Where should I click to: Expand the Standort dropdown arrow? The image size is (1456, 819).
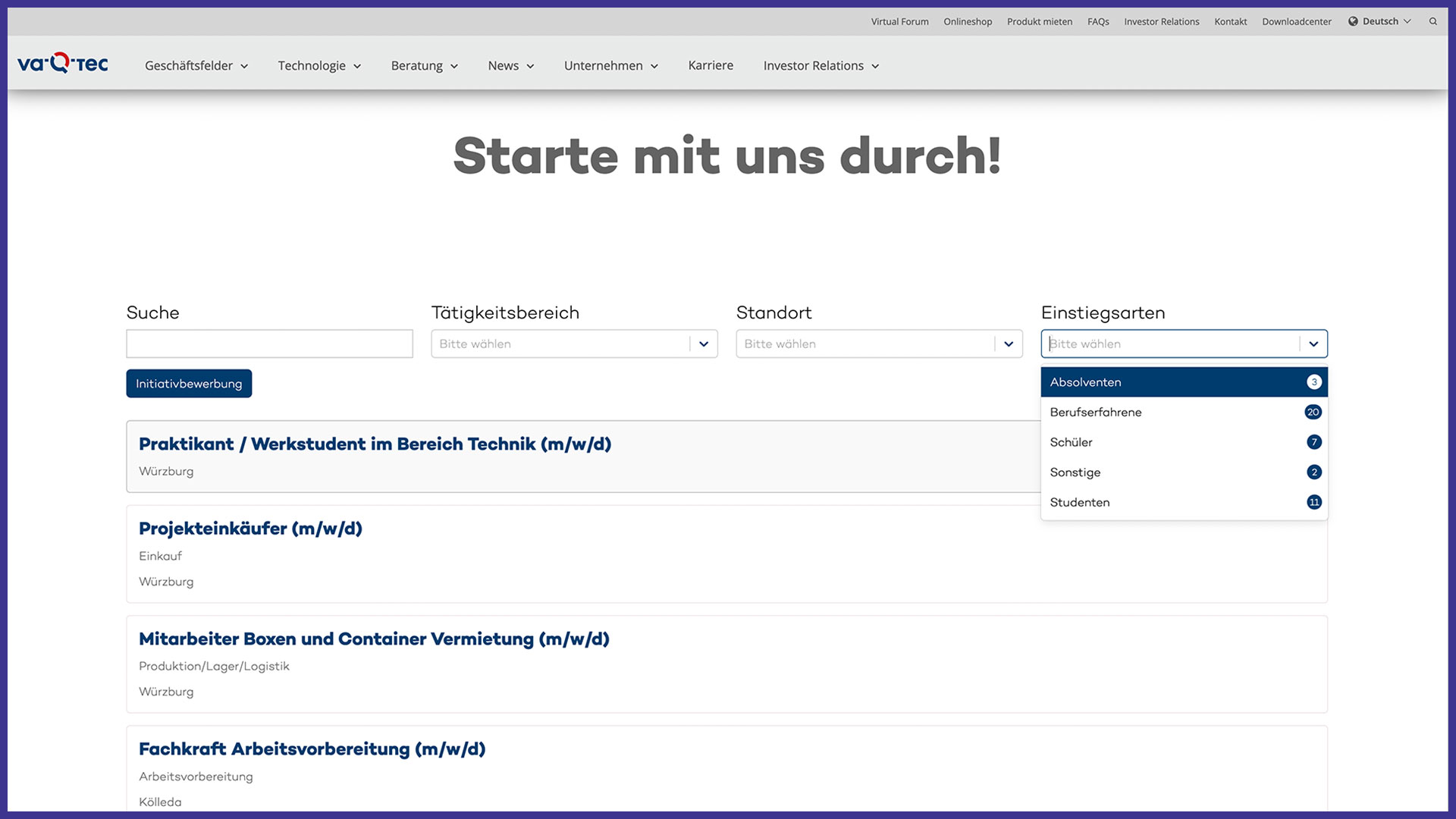[1008, 344]
